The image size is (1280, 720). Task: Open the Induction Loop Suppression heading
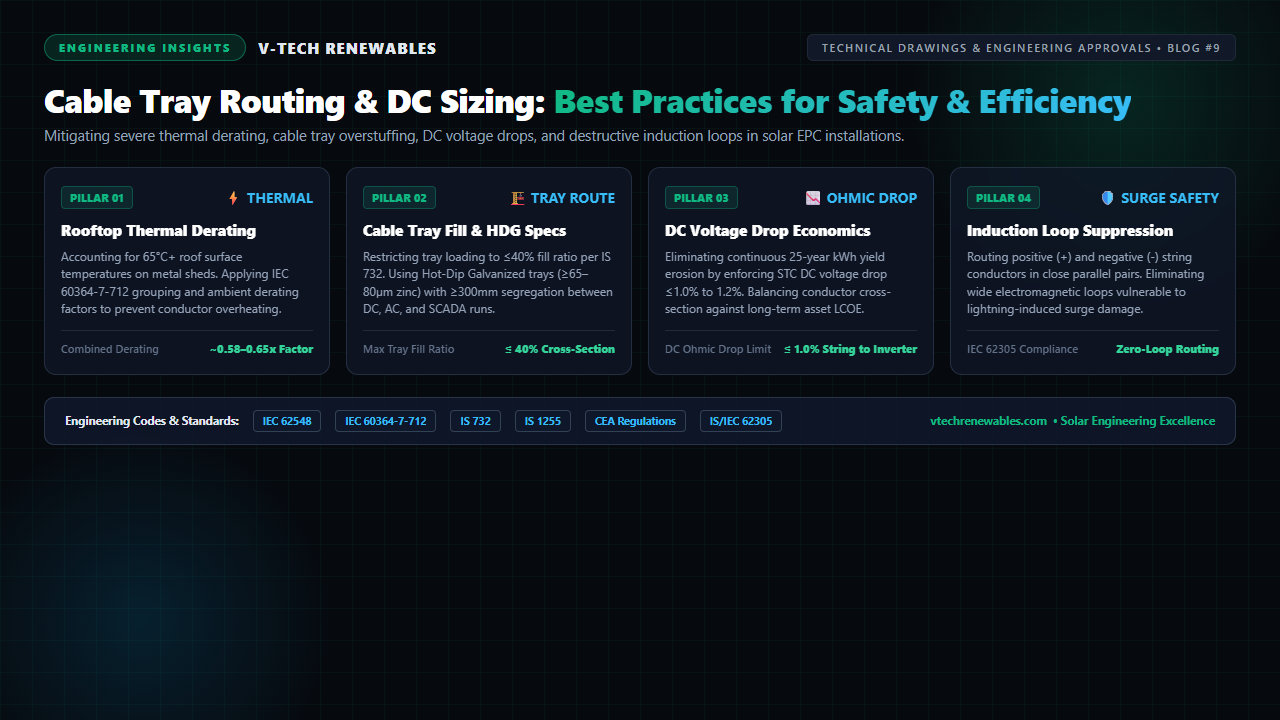[x=1070, y=231]
